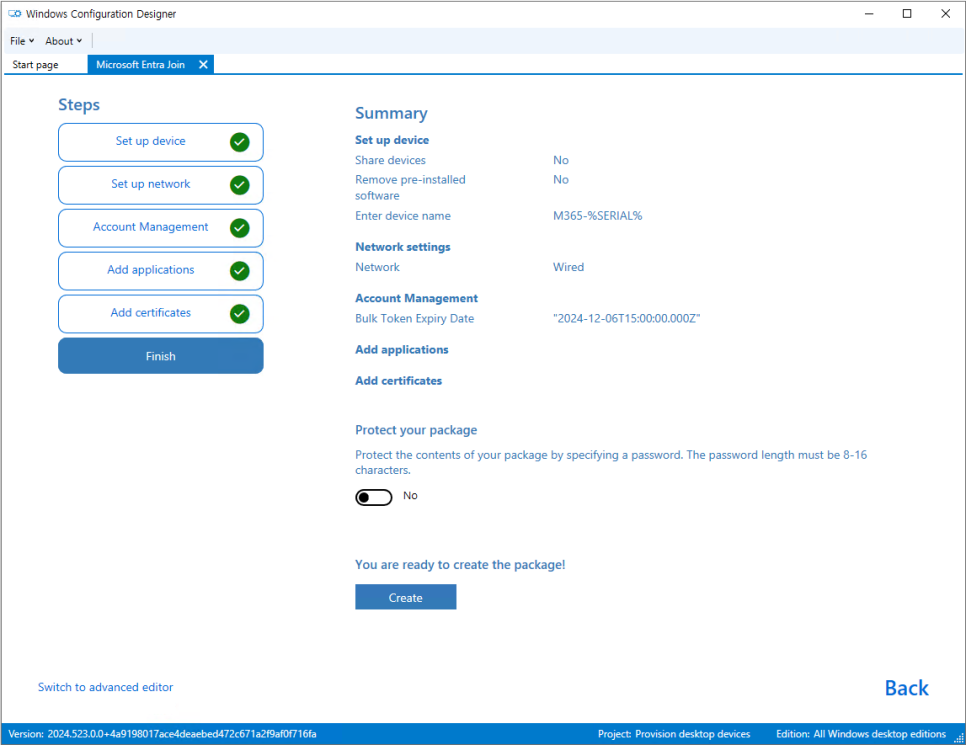
Task: Minimize the Windows Configuration Designer window
Action: [869, 14]
